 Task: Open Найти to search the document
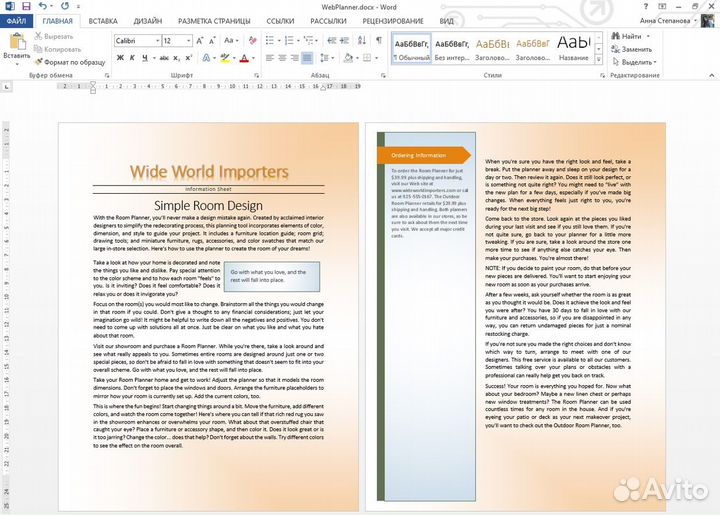tap(626, 36)
